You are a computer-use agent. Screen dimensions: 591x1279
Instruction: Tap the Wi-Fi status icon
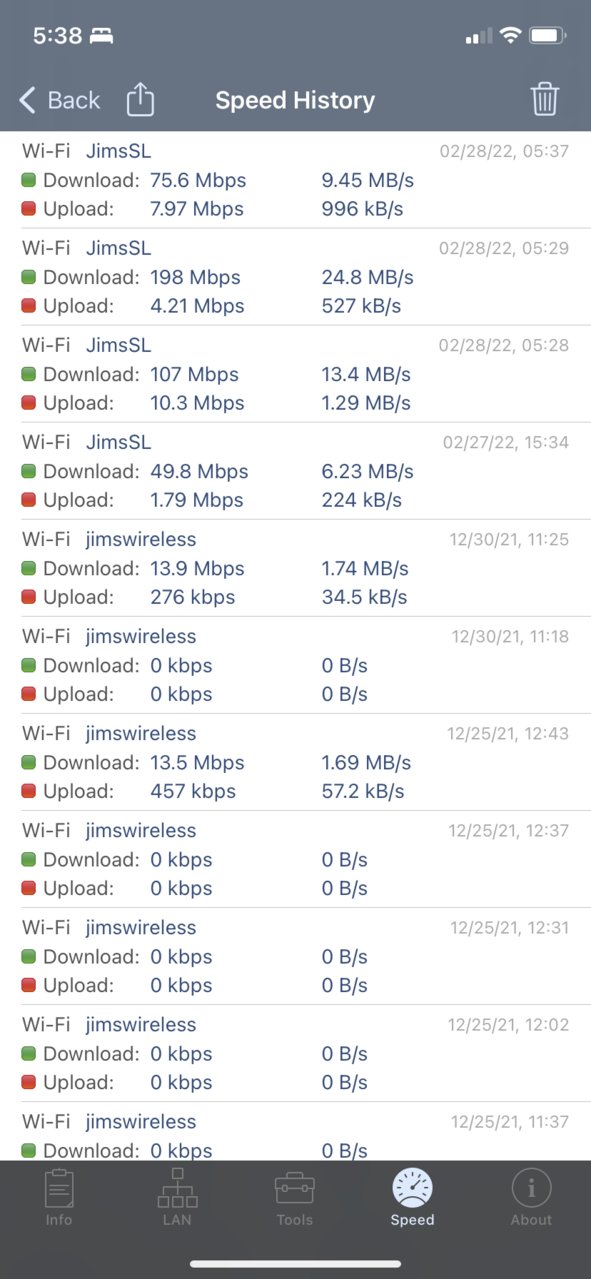pos(510,36)
